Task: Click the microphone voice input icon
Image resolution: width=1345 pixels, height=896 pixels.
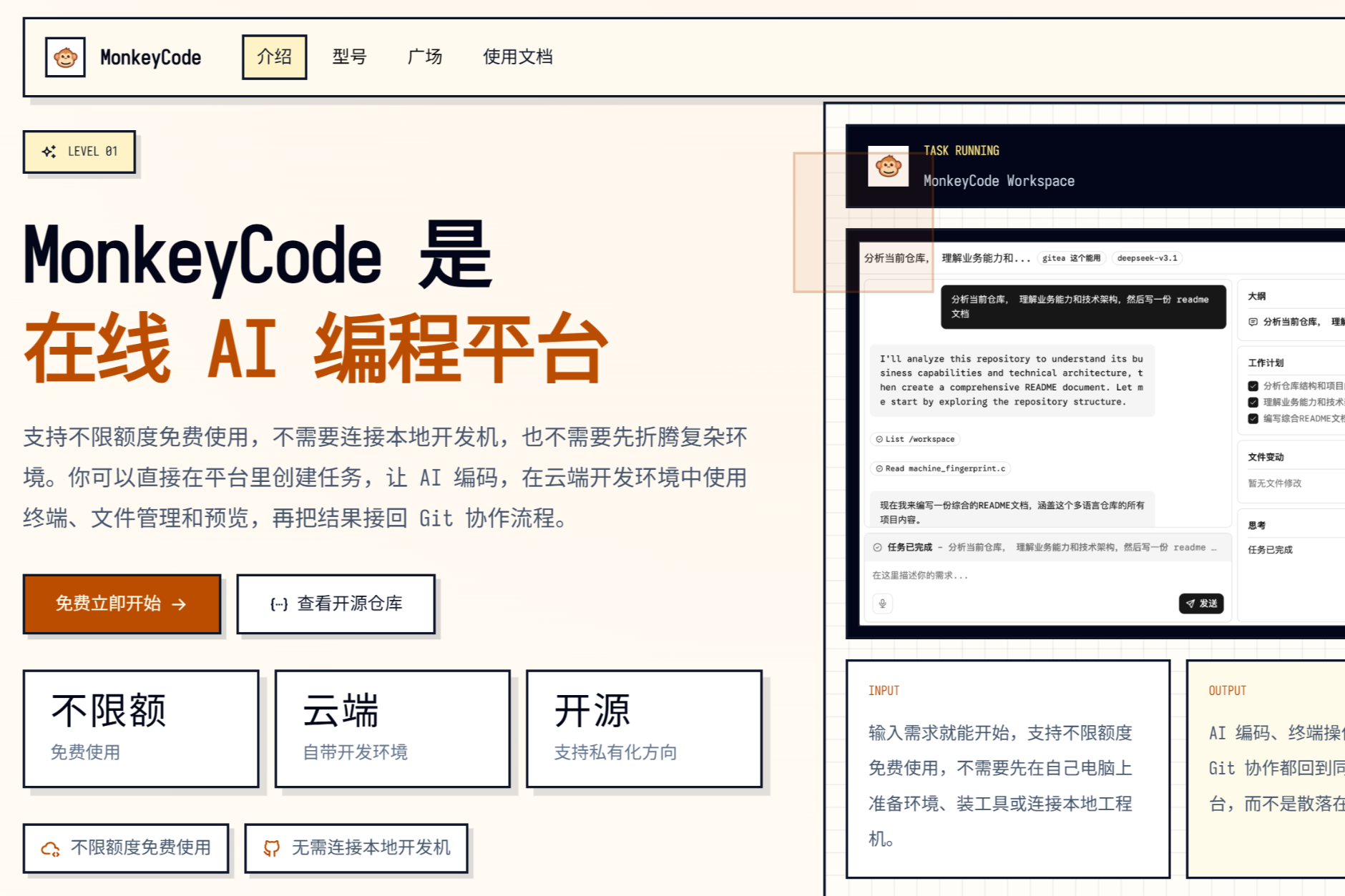Action: pos(883,604)
